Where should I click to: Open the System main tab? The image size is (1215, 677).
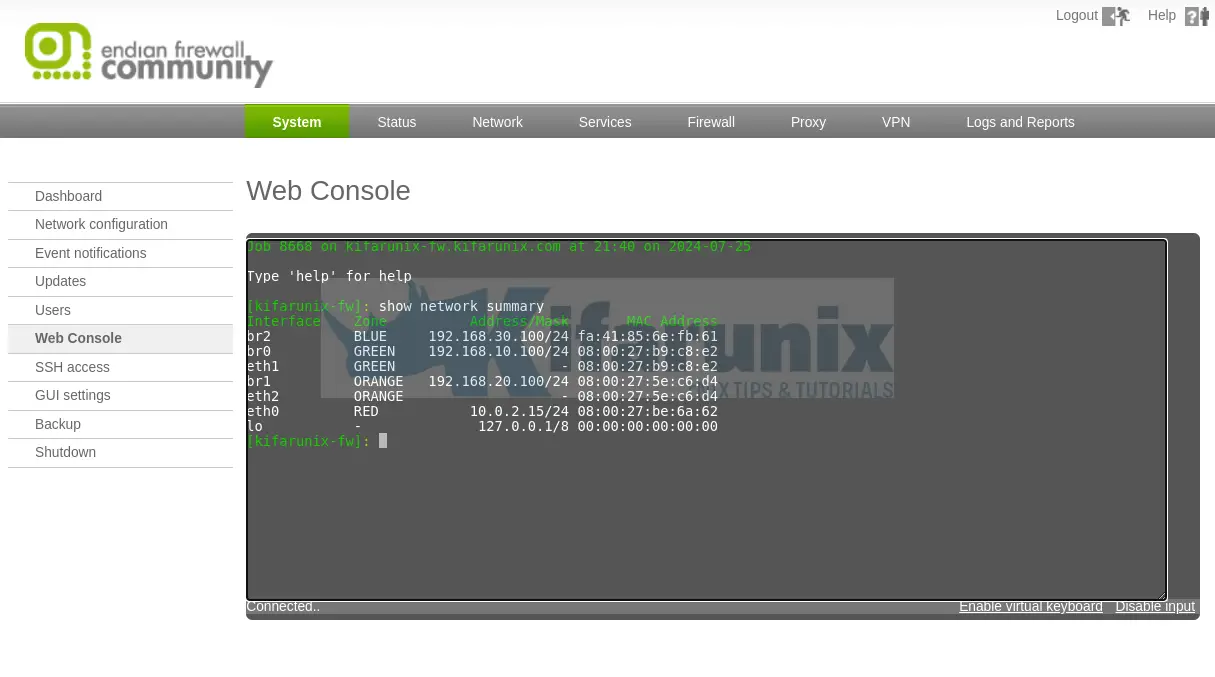pos(297,122)
